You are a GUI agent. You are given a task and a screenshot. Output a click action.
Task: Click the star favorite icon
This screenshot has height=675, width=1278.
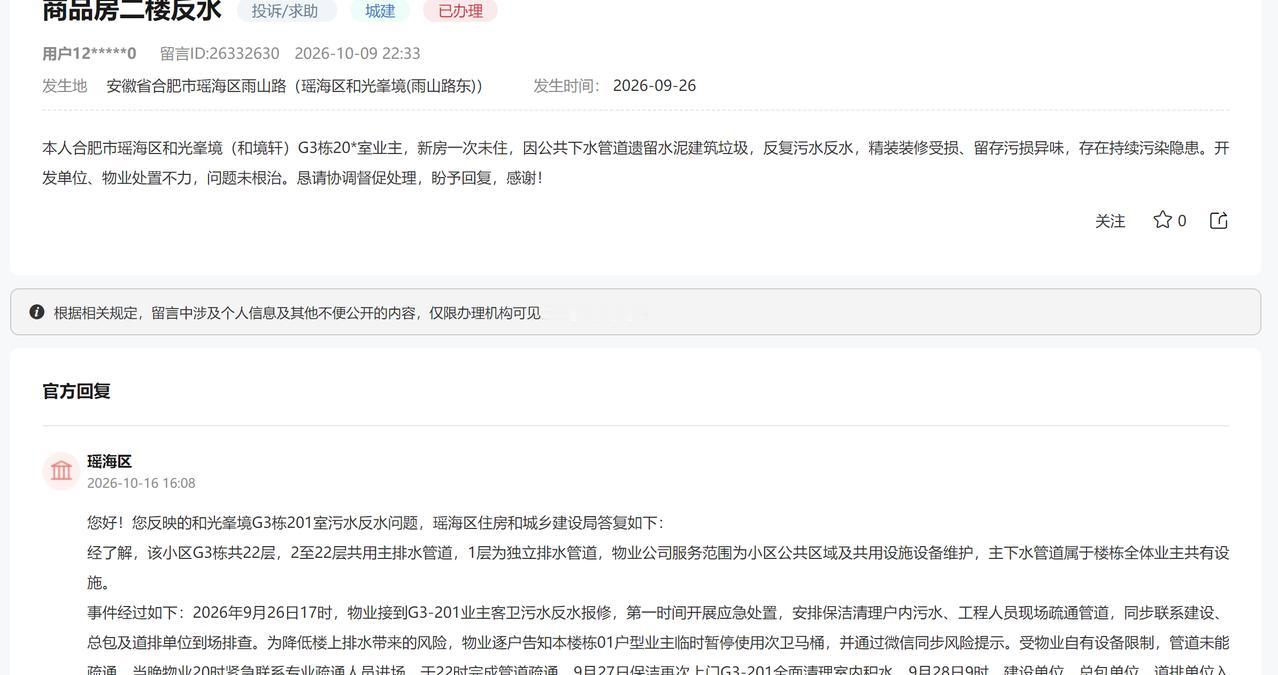click(1162, 220)
